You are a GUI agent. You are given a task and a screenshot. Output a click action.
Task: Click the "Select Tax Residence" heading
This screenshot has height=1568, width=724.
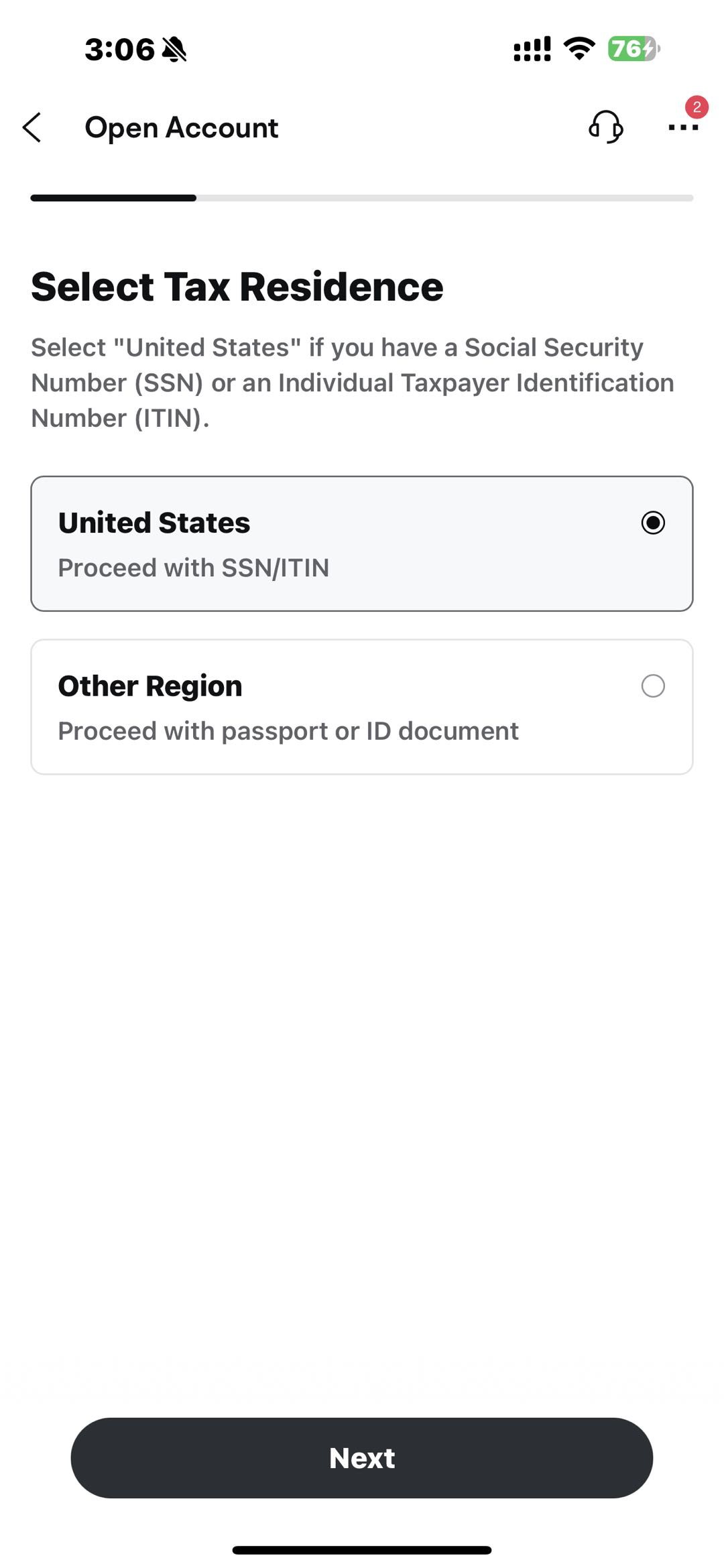tap(237, 287)
